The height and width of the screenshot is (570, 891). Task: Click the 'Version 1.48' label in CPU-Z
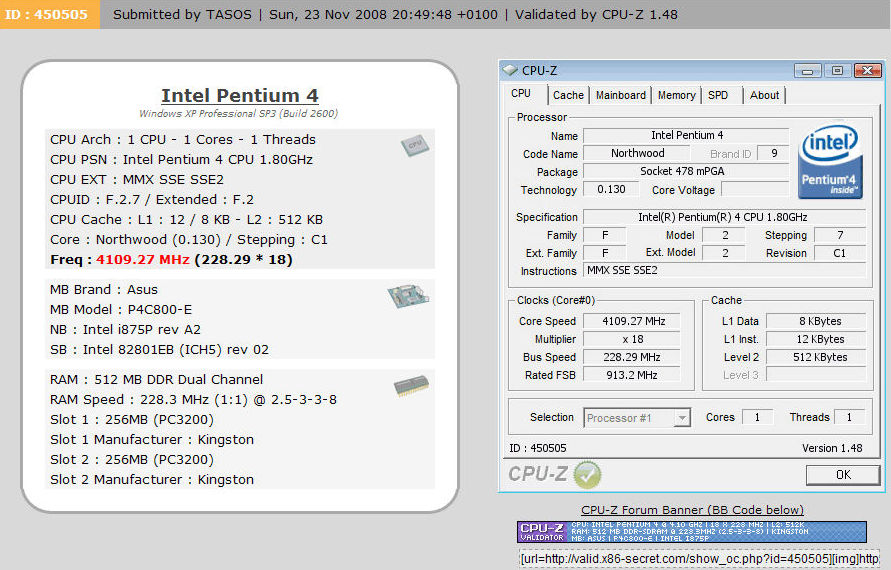(832, 448)
